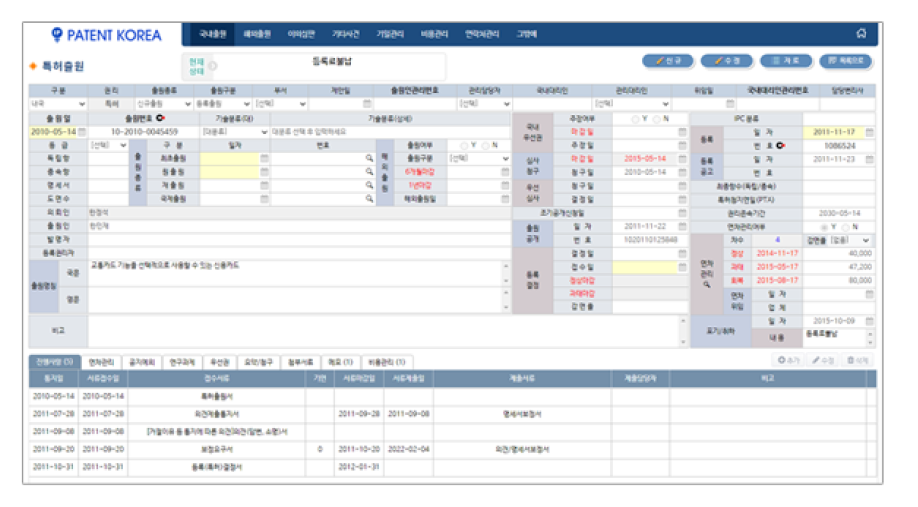Switch to the 우선권 tab
This screenshot has height=507, width=918.
(x=219, y=362)
